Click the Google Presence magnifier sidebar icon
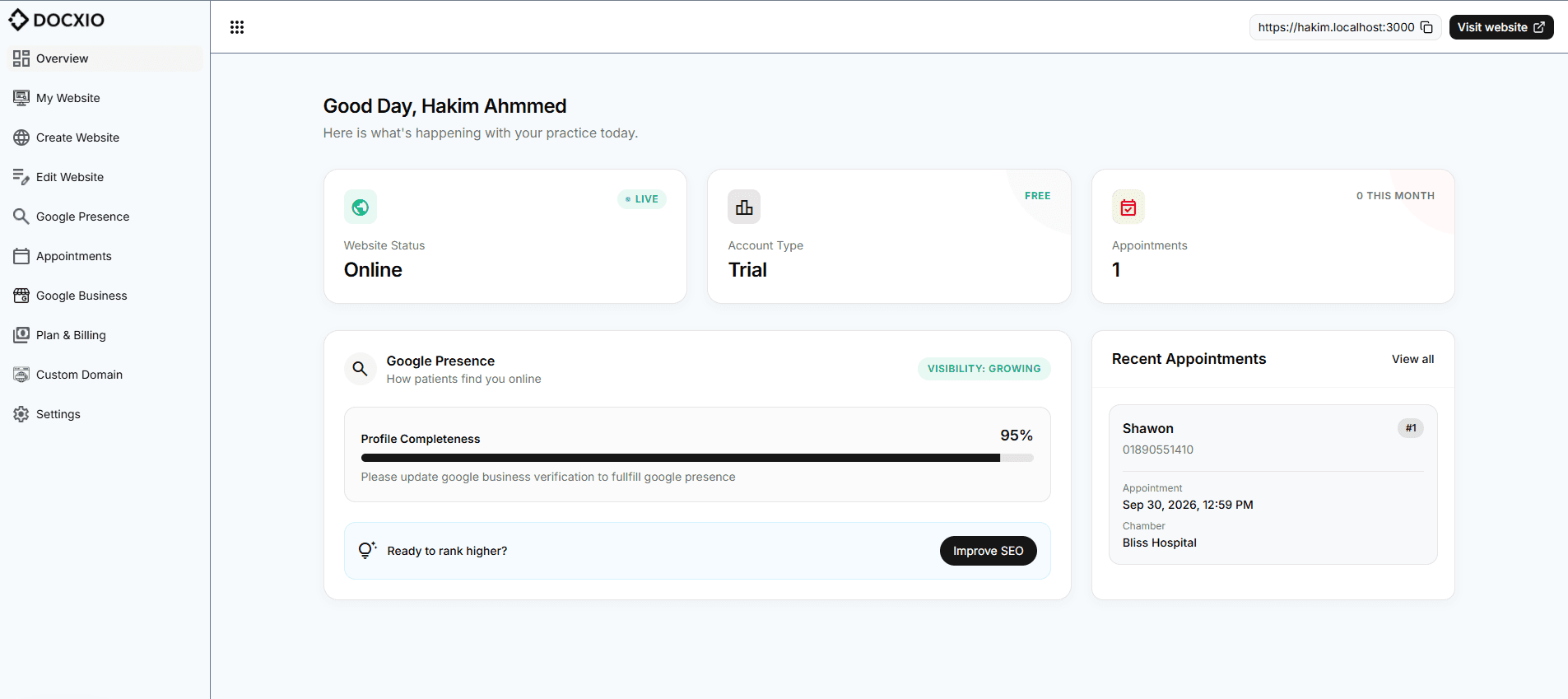This screenshot has width=1568, height=699. point(21,217)
